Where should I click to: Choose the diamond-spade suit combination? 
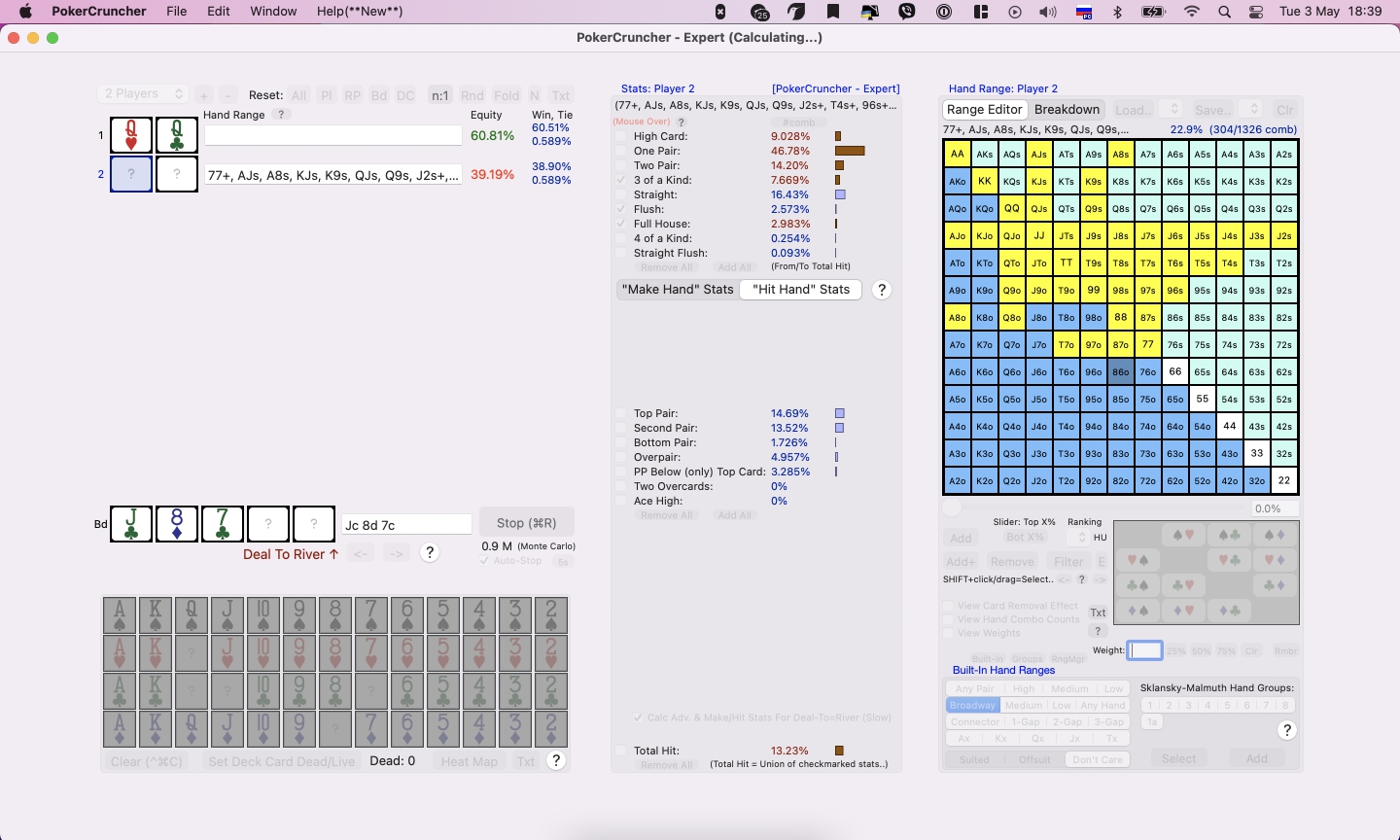(1137, 612)
